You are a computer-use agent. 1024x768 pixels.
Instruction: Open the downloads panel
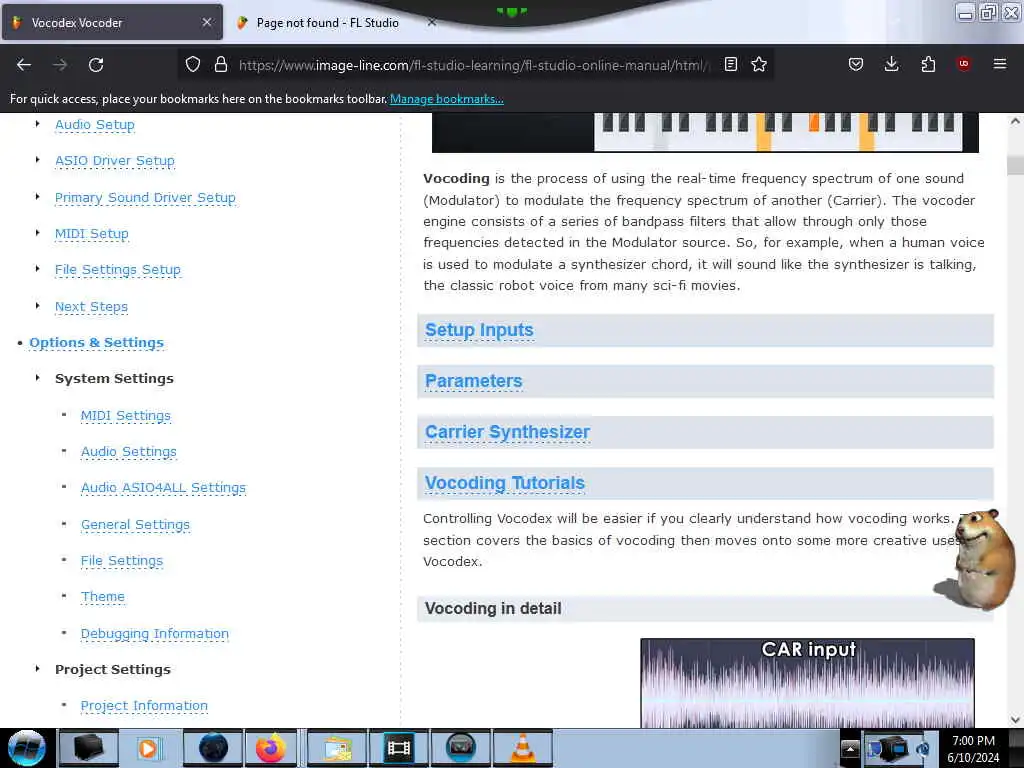point(891,64)
